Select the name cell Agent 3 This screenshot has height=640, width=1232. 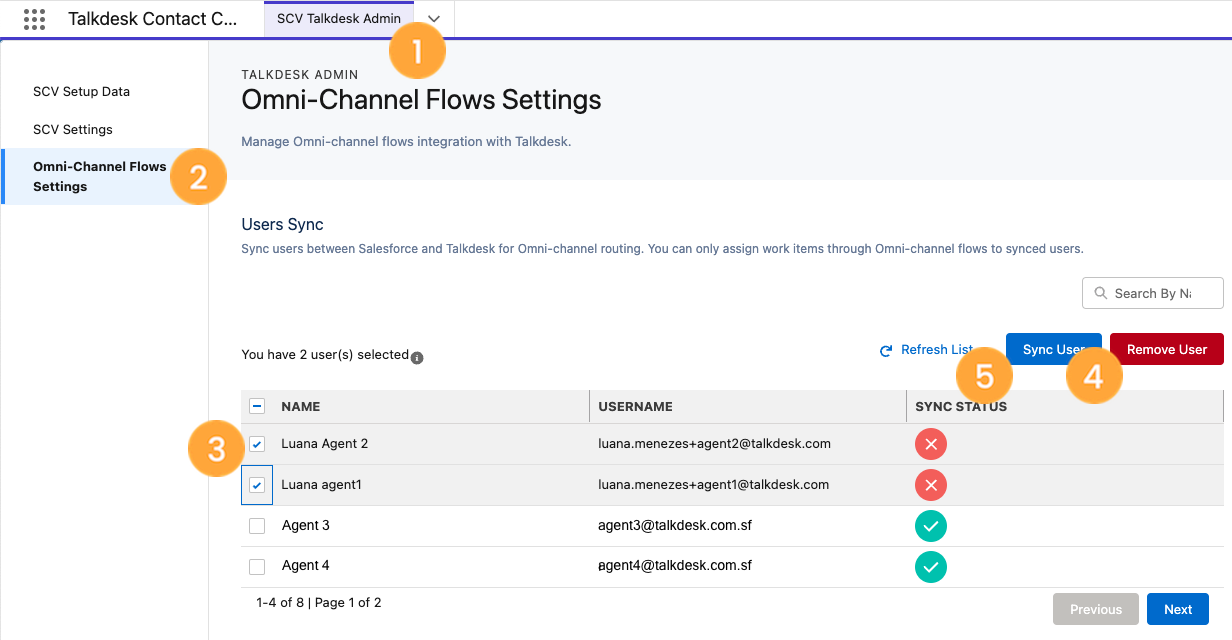(306, 526)
